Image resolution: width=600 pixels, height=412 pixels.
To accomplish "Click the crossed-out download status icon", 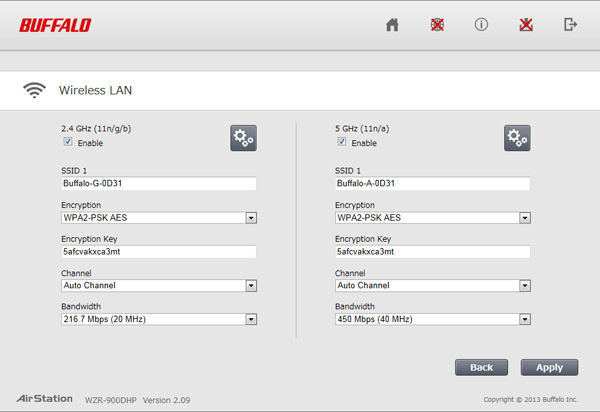I will (525, 25).
